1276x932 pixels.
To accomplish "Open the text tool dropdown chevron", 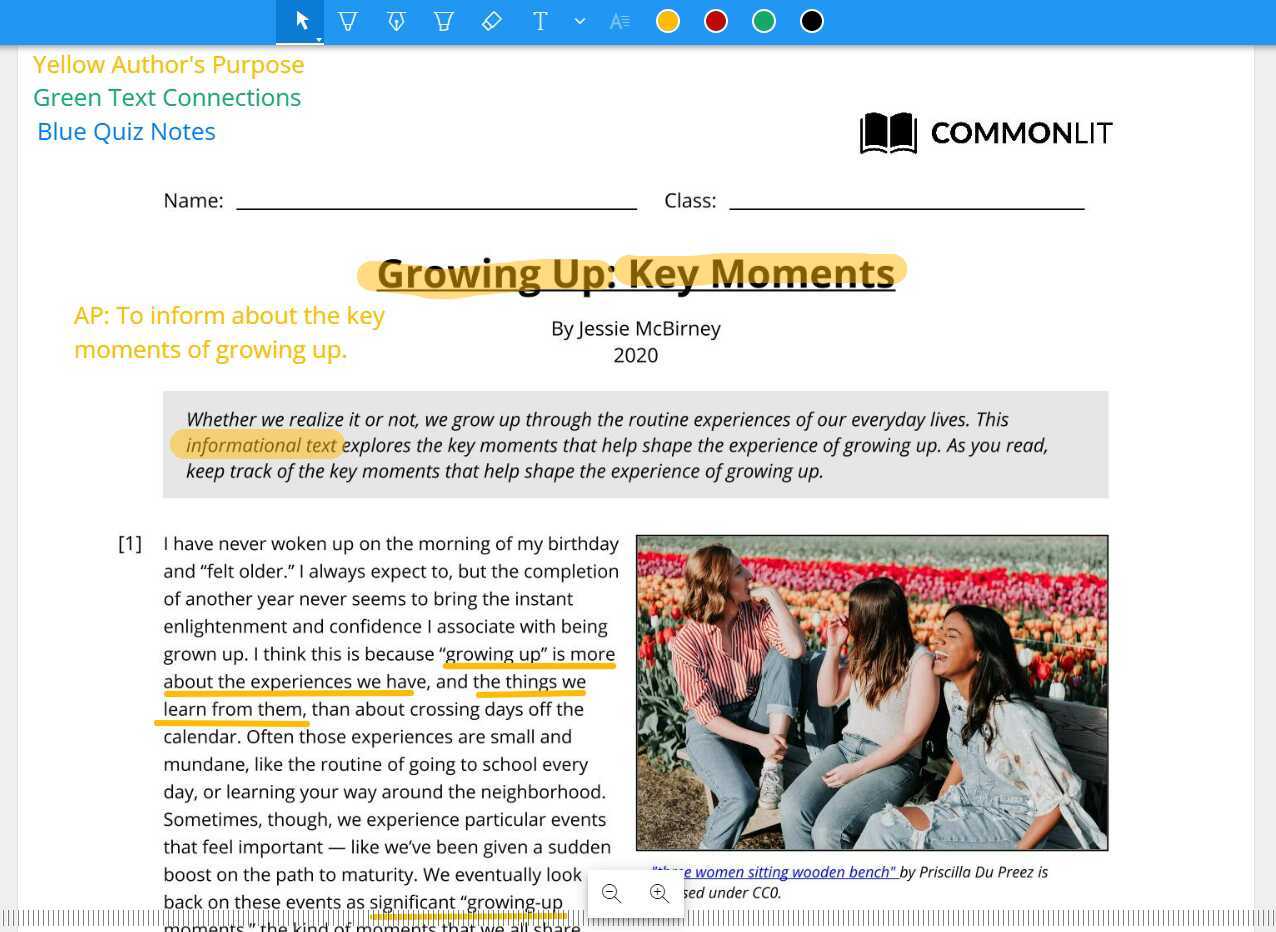I will point(580,20).
